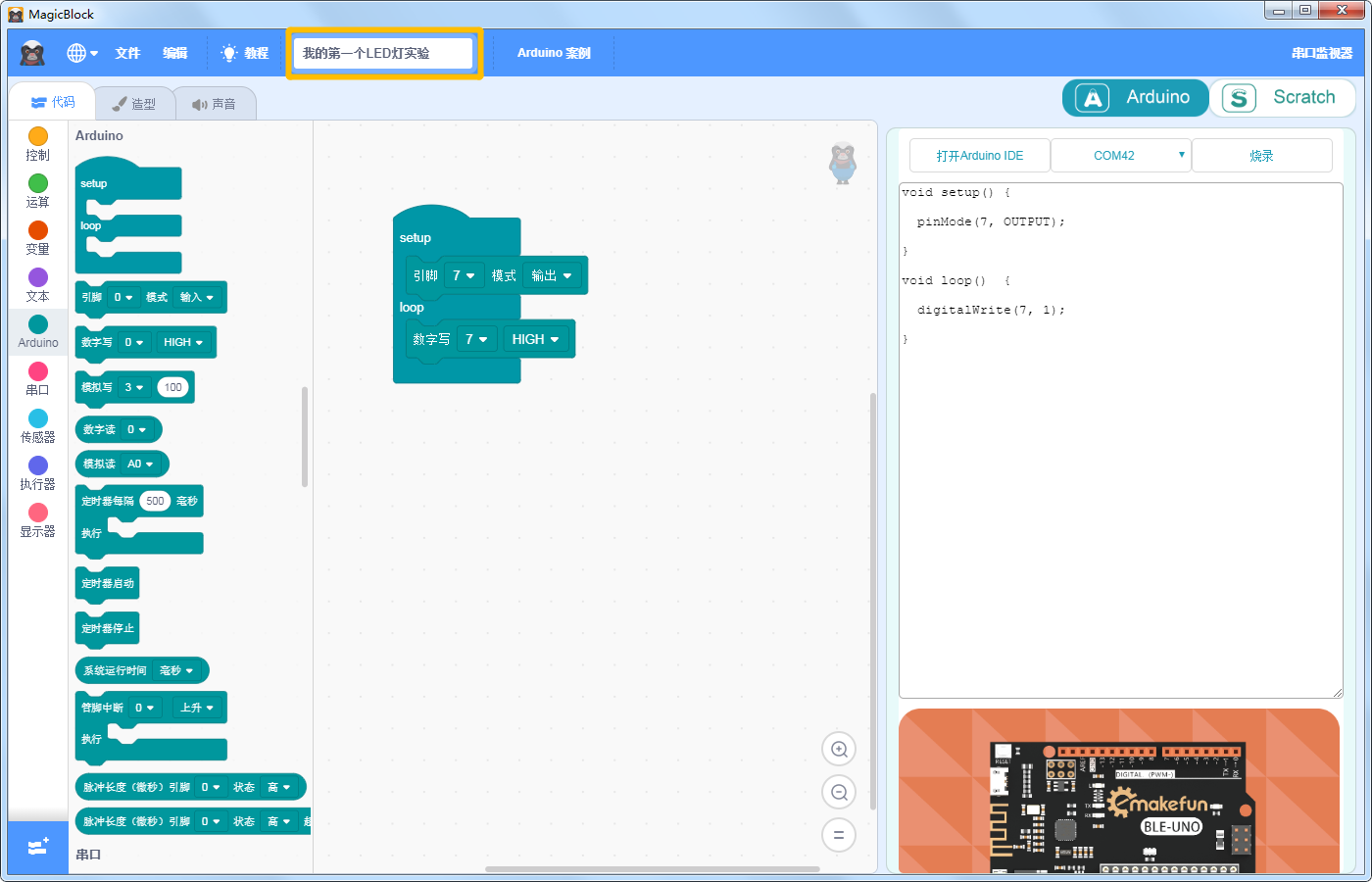Click the project name input field
1372x882 pixels.
(x=384, y=53)
